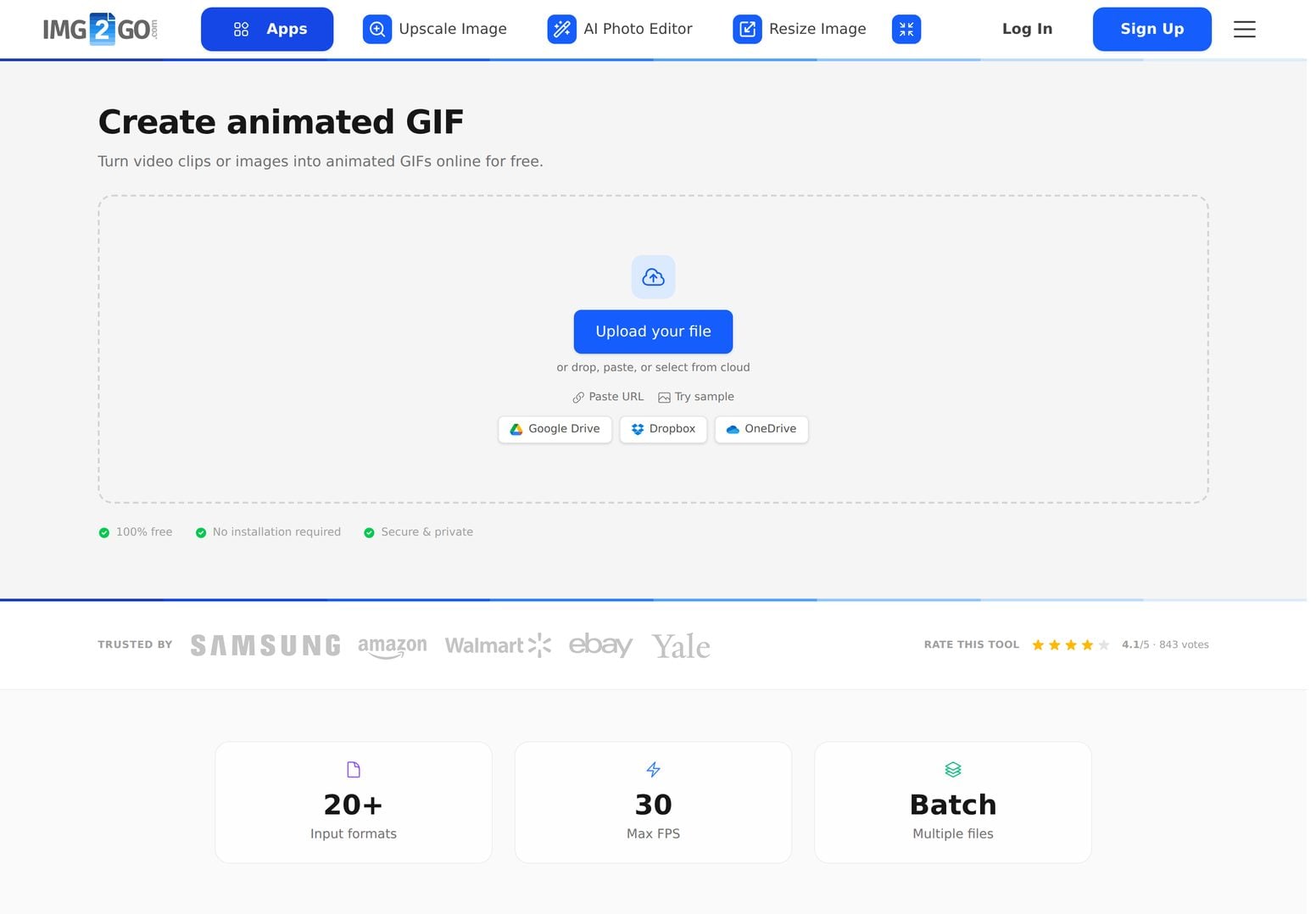The height and width of the screenshot is (914, 1316).
Task: Open Resize Image link
Action: click(800, 29)
